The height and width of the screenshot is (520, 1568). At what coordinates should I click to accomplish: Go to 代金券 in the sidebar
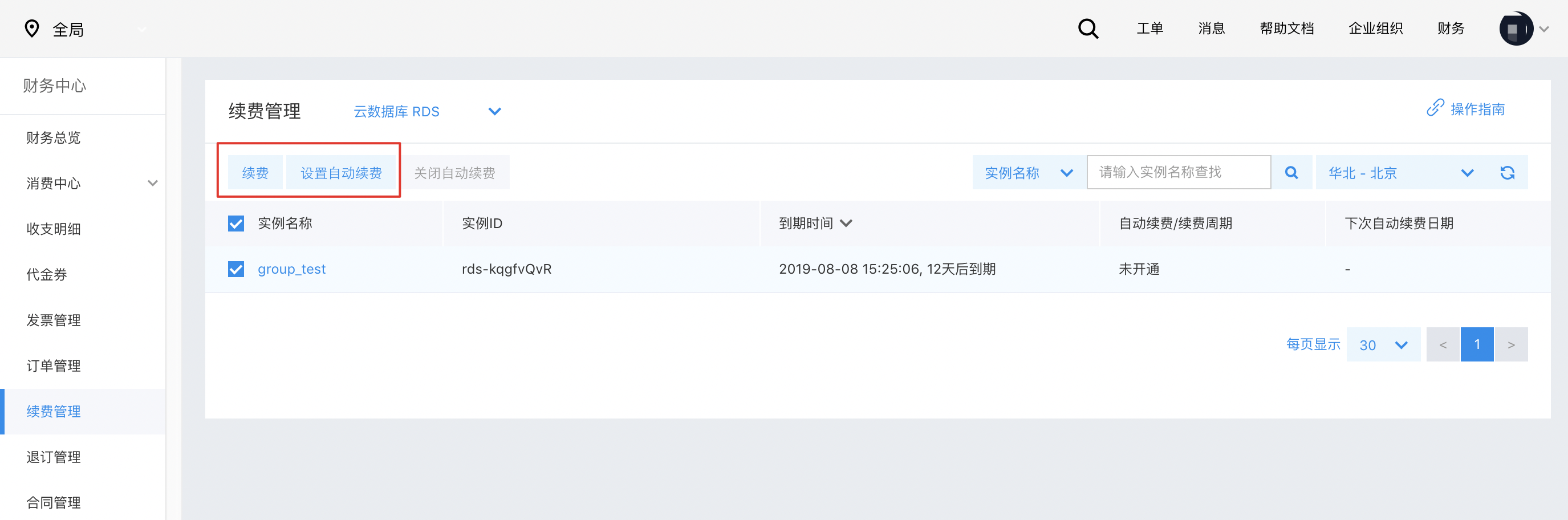pos(47,275)
